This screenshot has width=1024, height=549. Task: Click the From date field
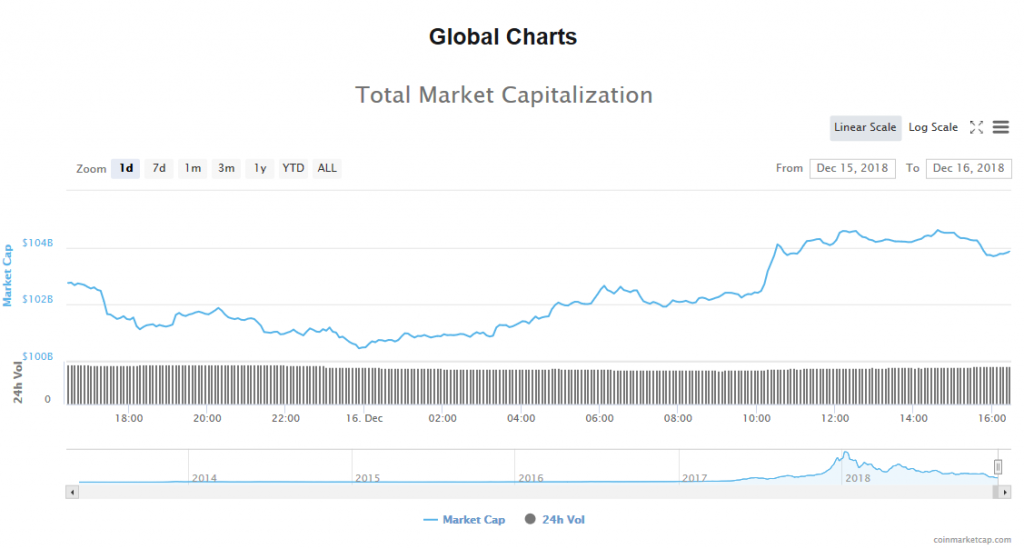point(852,168)
